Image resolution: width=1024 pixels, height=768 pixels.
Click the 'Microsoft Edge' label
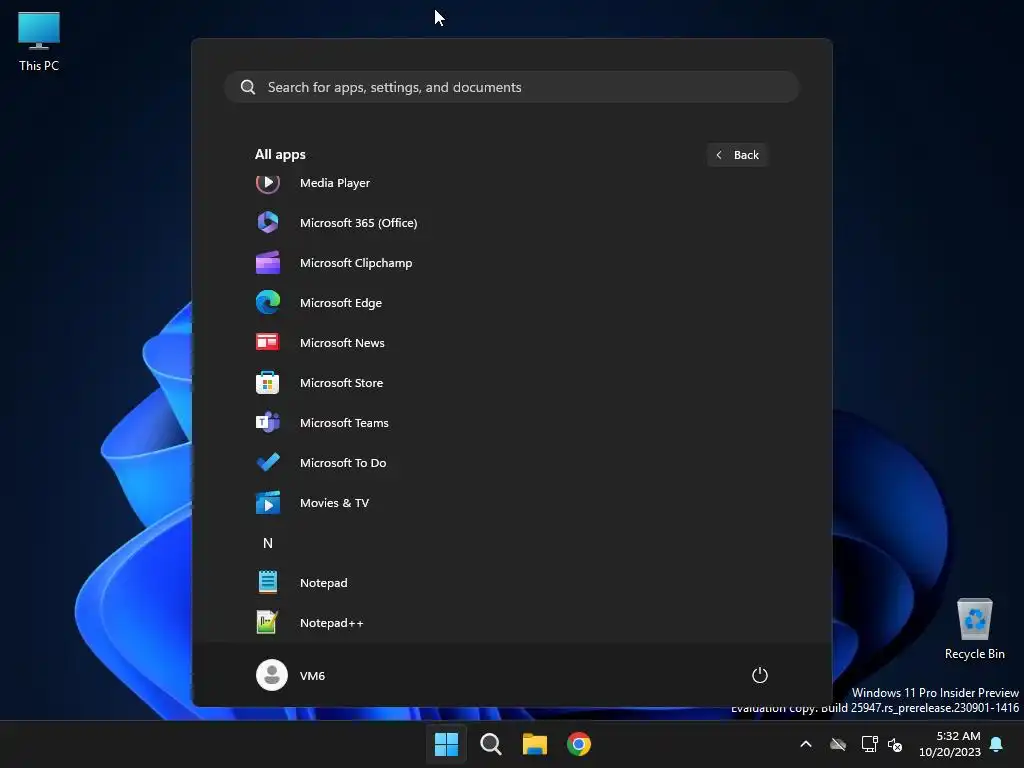click(341, 302)
